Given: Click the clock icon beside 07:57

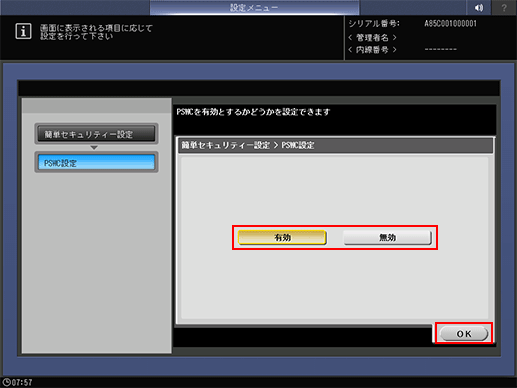Looking at the screenshot, I should coord(6,382).
